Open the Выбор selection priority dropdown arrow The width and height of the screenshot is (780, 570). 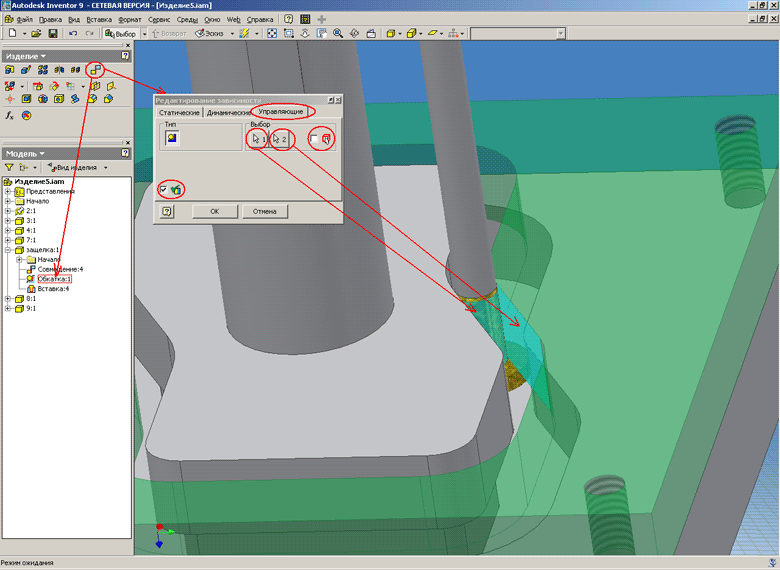(x=144, y=34)
